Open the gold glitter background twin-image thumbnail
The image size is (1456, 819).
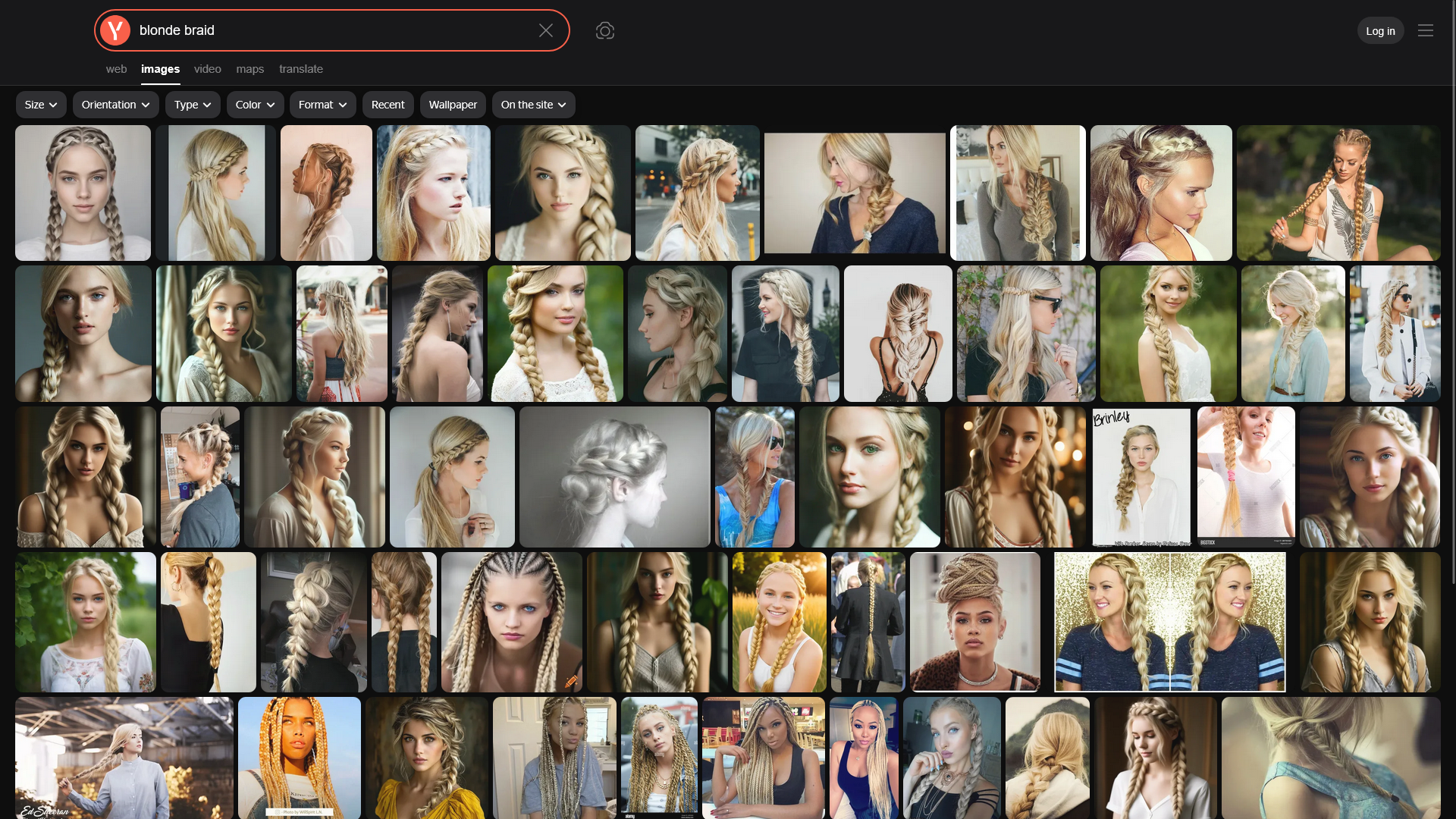click(1169, 622)
